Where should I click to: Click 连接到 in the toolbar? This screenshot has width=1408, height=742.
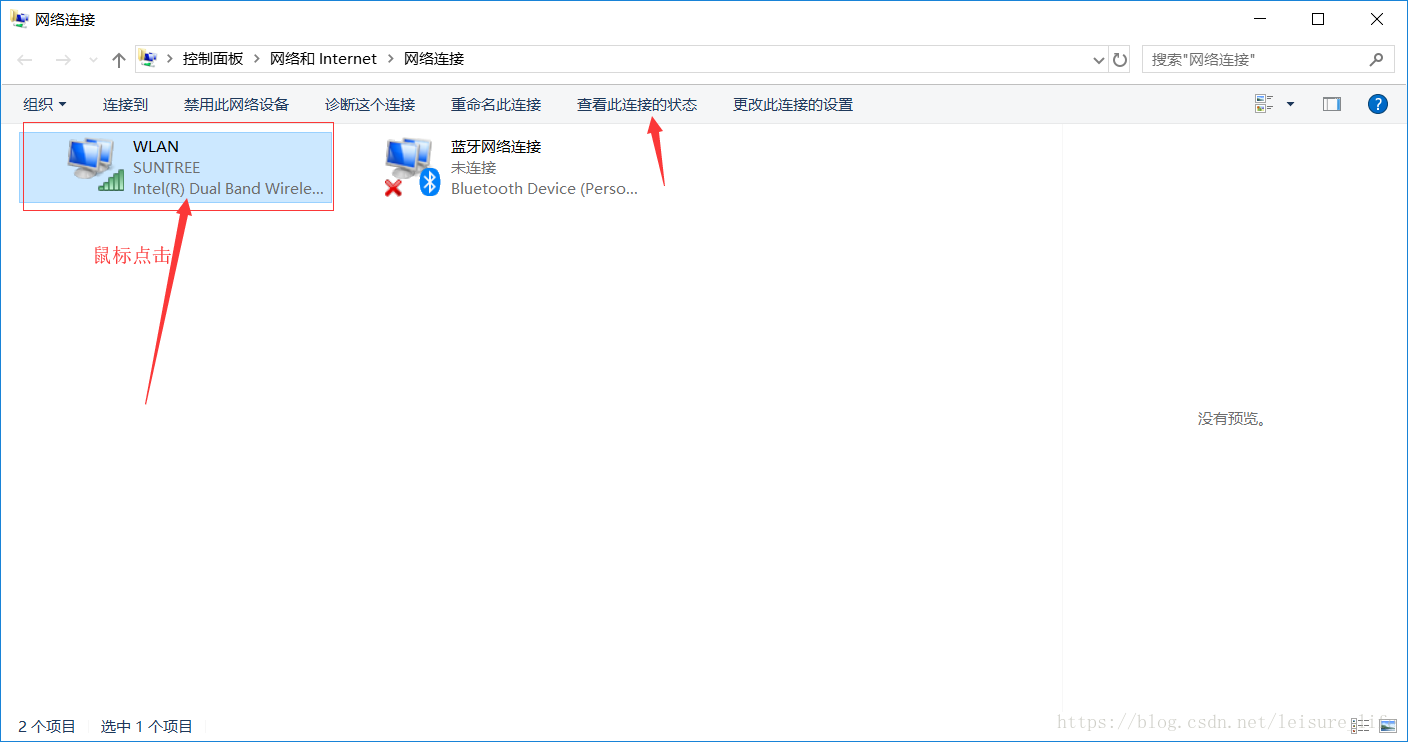point(125,104)
